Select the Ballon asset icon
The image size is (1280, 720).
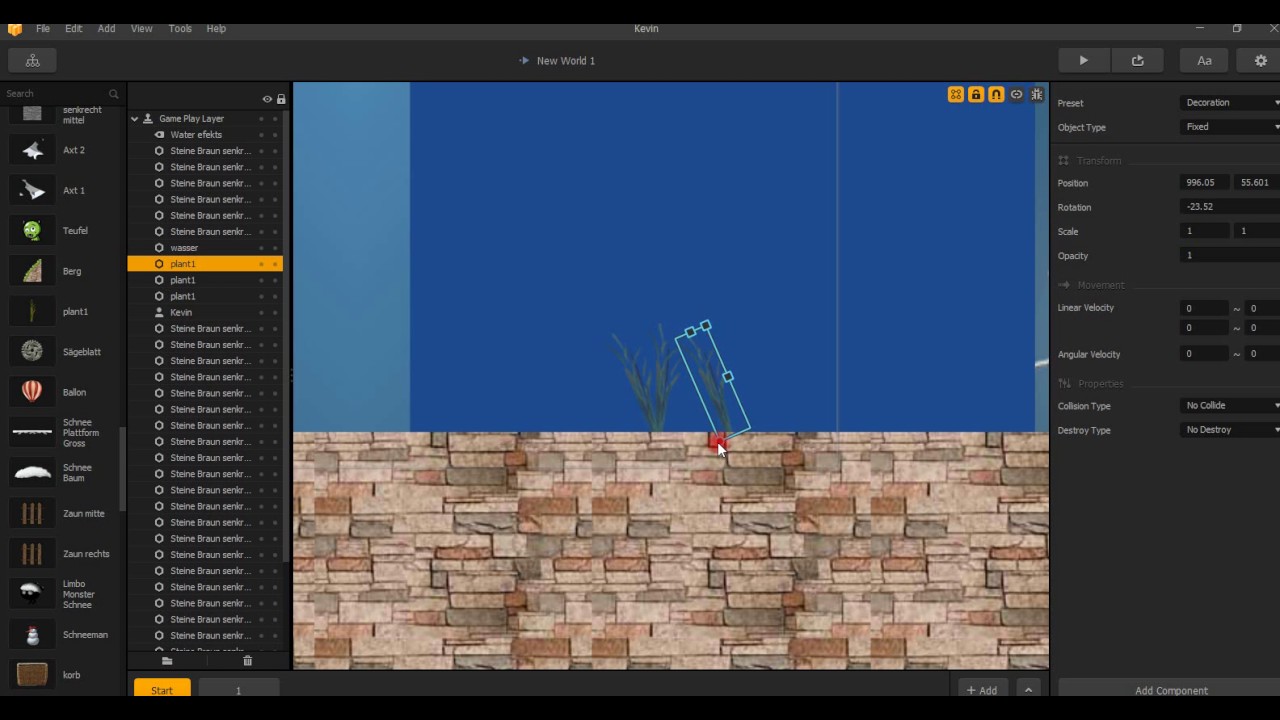click(32, 392)
